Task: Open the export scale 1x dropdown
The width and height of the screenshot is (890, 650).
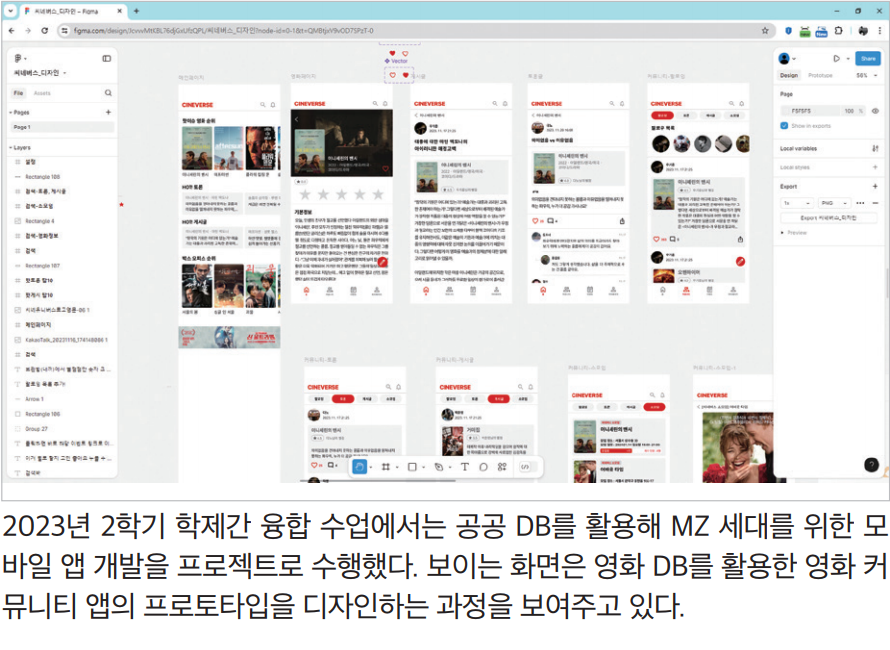Action: [x=797, y=203]
